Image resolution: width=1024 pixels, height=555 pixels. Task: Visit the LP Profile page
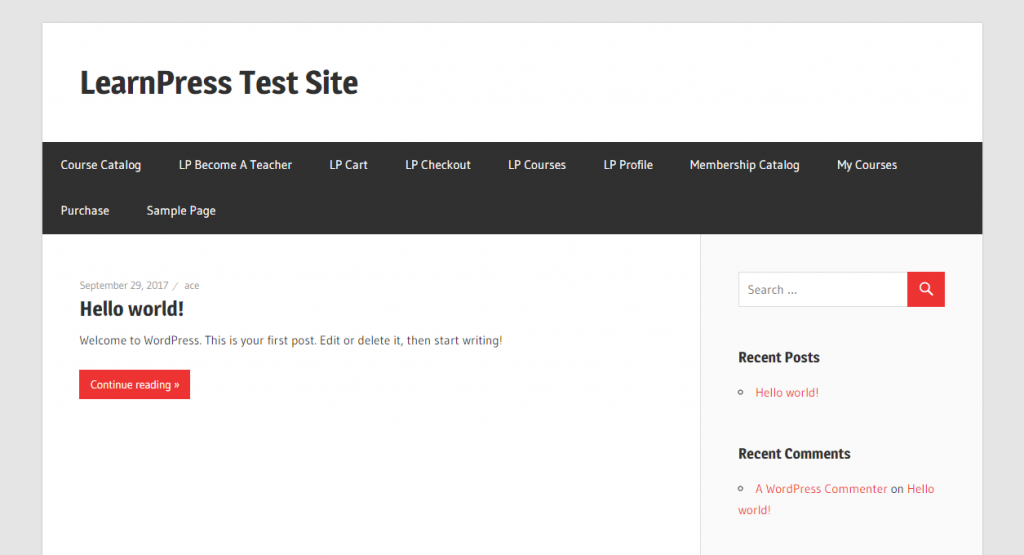pyautogui.click(x=628, y=165)
